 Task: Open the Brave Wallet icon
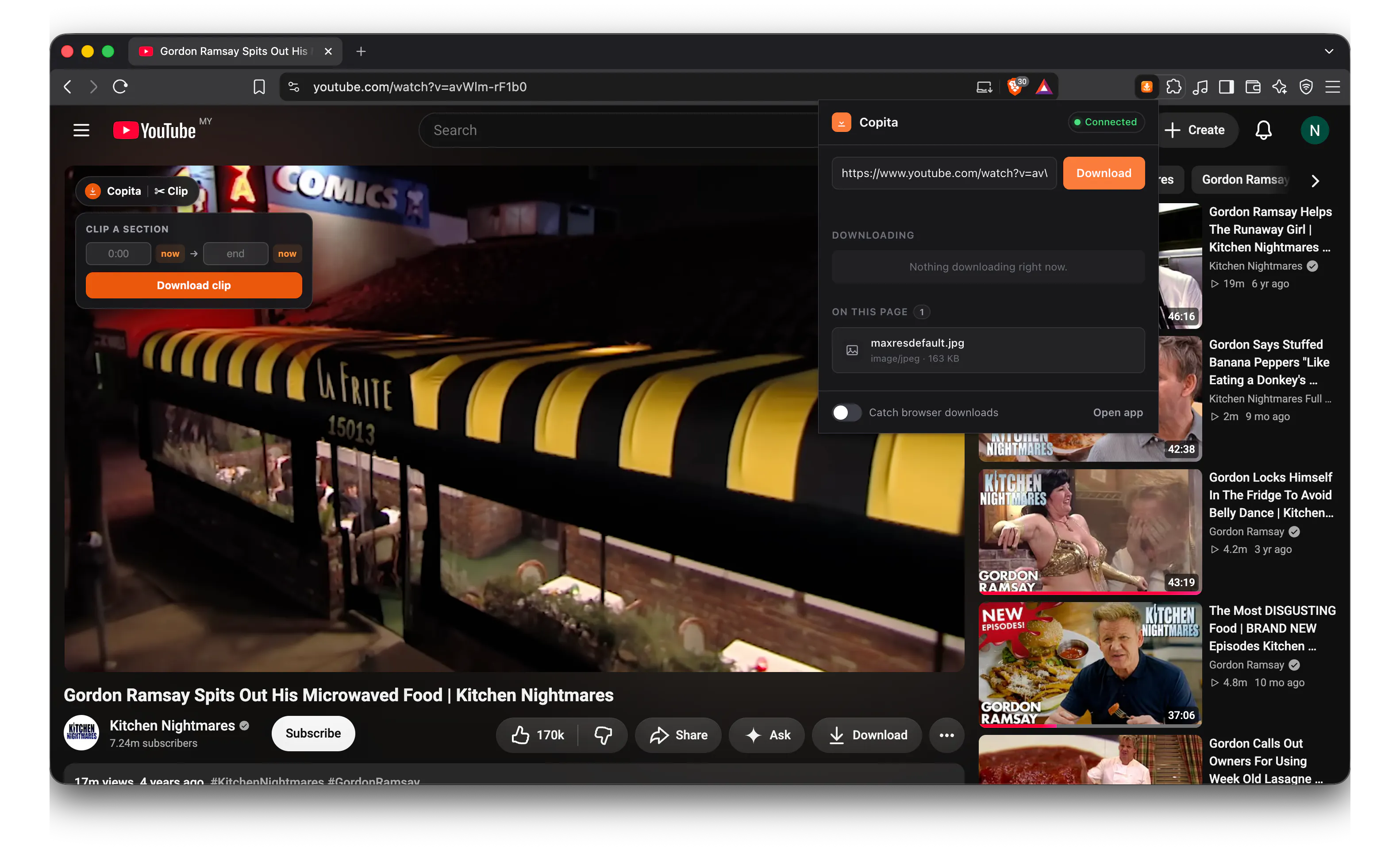coord(1253,87)
